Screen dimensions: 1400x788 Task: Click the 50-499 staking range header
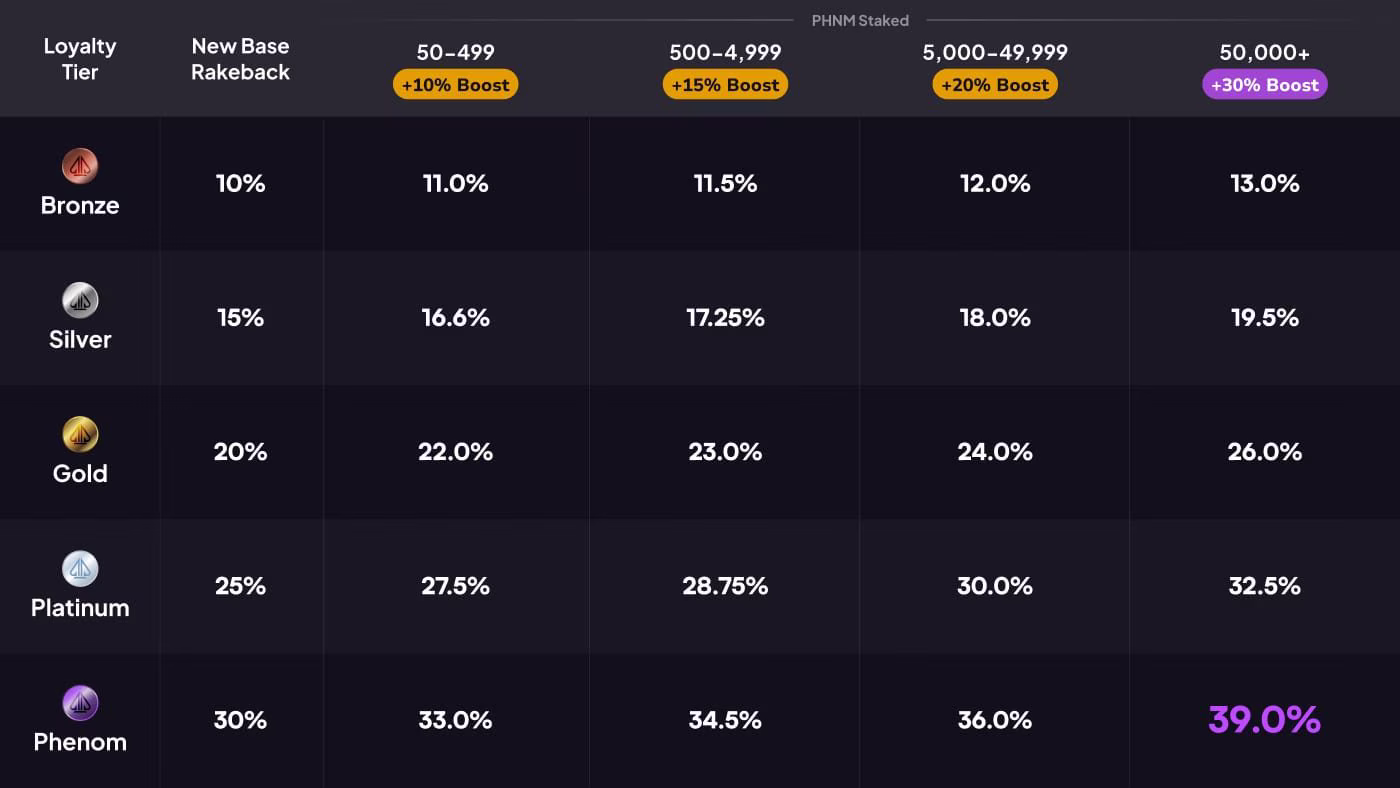[x=455, y=52]
